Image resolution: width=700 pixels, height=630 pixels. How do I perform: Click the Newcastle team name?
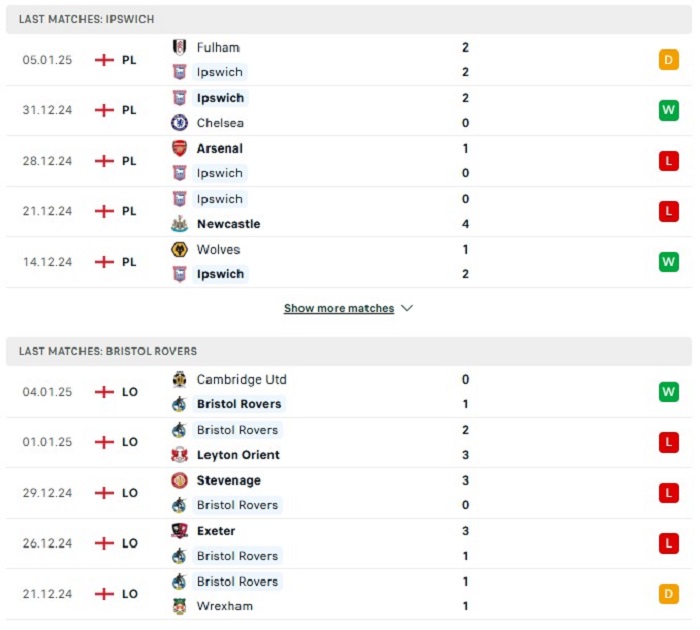[229, 224]
